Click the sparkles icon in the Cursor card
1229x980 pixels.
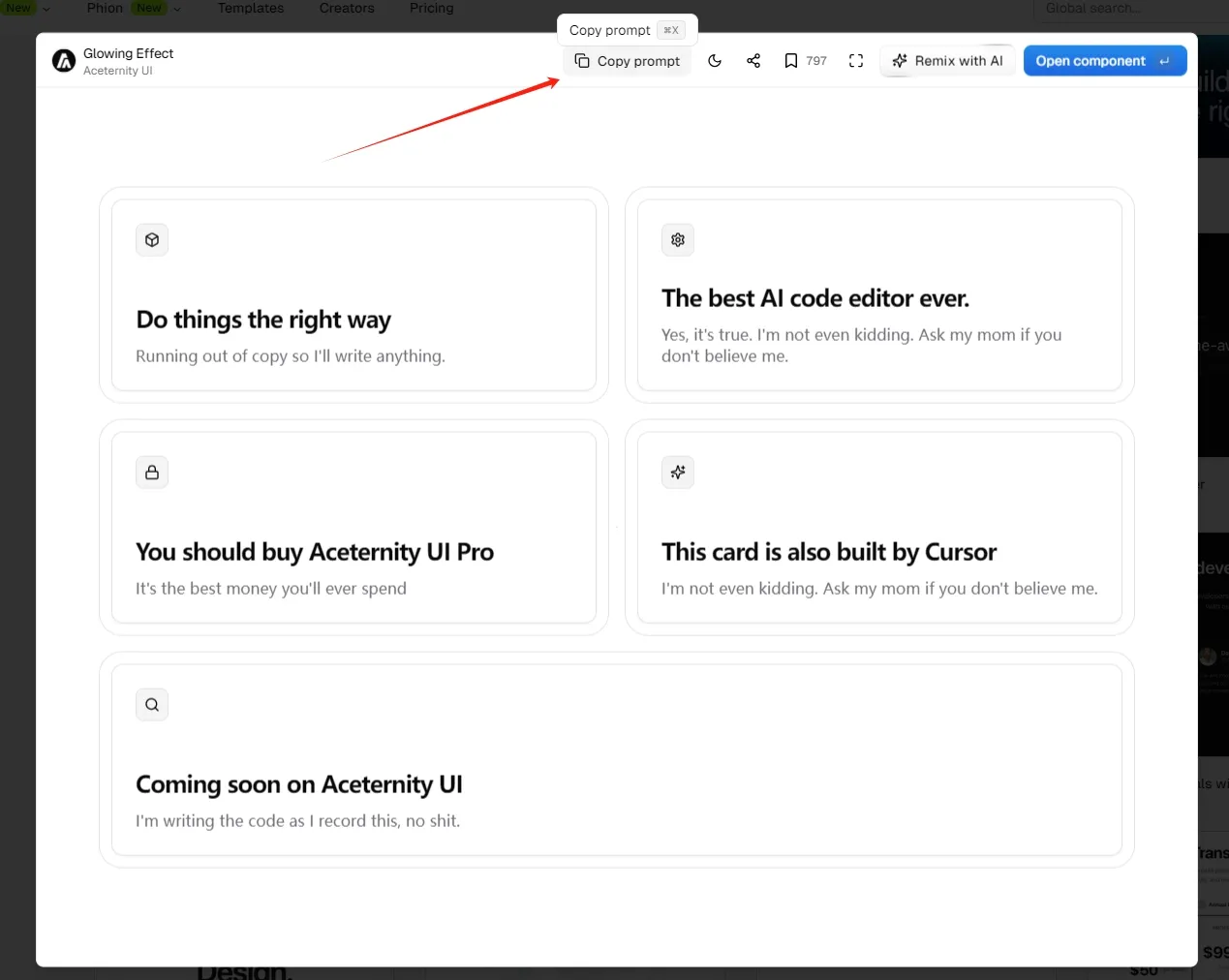click(x=678, y=473)
